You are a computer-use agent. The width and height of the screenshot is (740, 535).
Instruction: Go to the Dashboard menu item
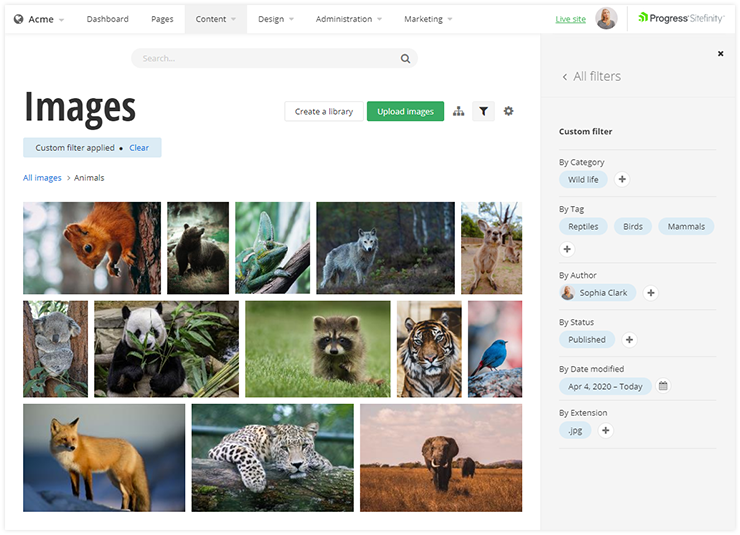click(107, 19)
